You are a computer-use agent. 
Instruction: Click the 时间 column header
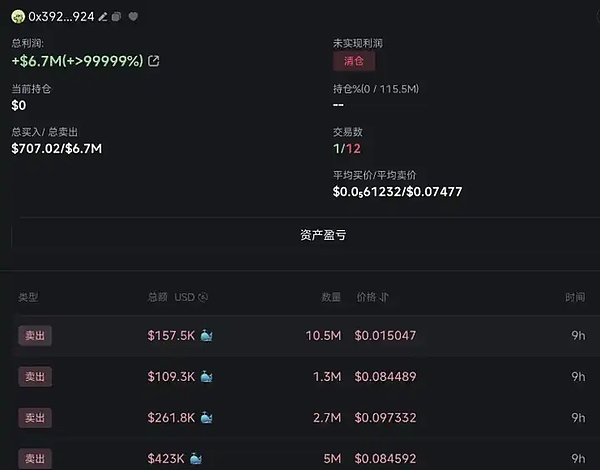(x=575, y=297)
